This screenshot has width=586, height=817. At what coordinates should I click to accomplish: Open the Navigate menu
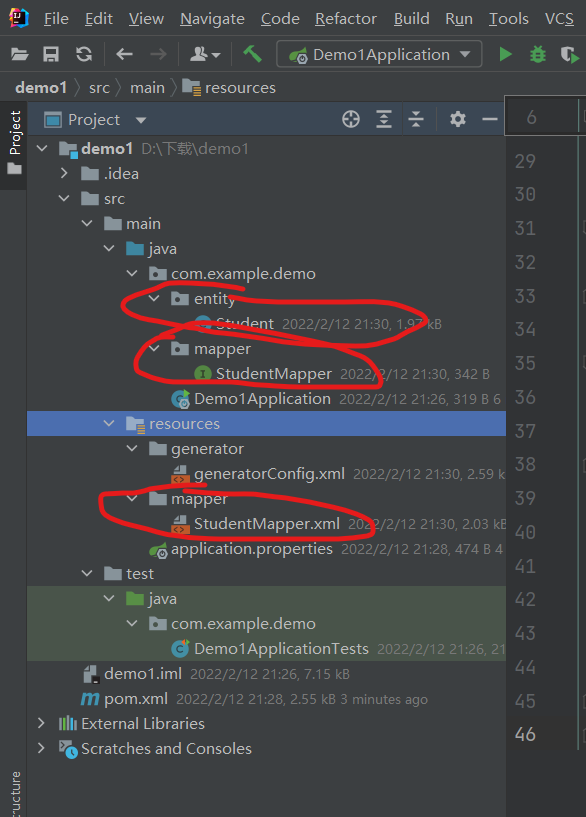point(213,19)
